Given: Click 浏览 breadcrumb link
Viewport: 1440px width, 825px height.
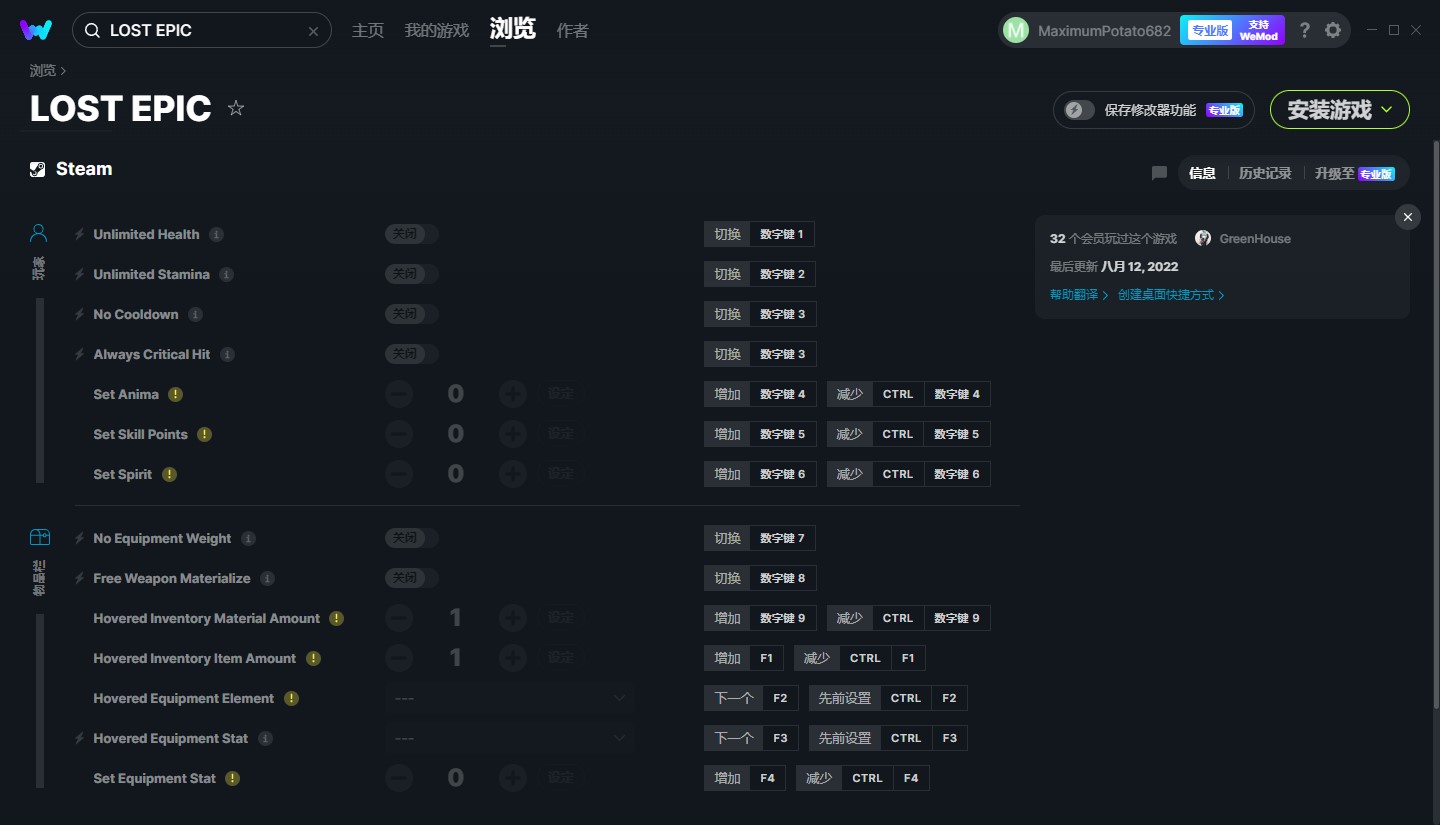Looking at the screenshot, I should (43, 70).
